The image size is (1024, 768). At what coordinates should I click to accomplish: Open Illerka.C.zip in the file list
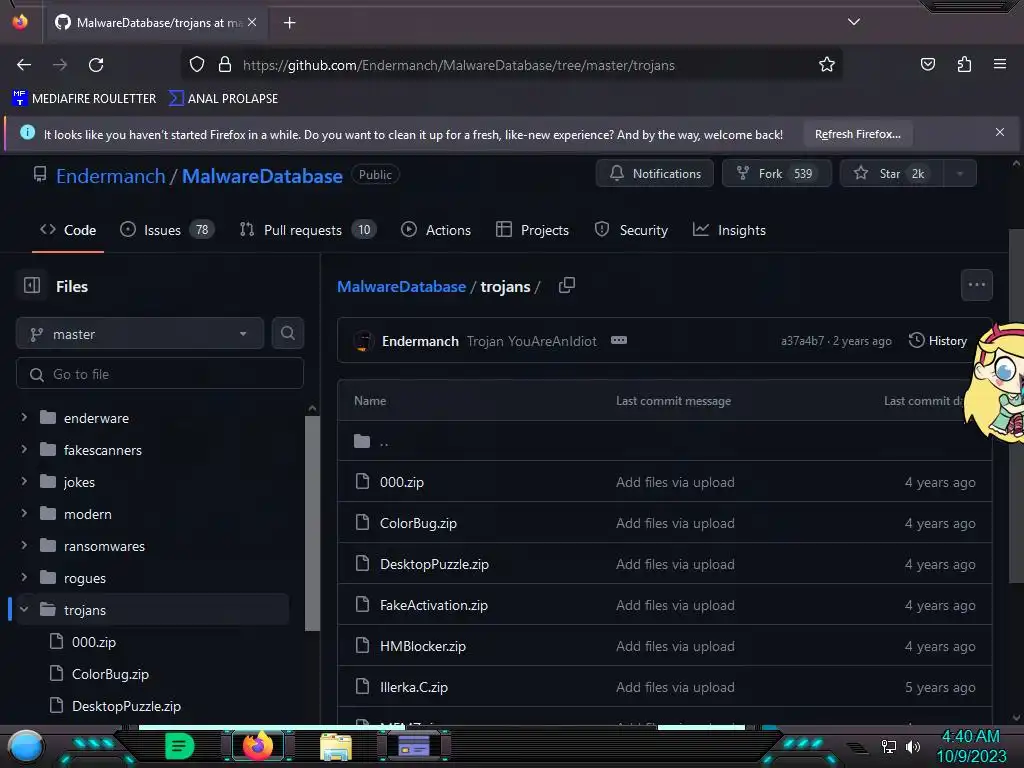pyautogui.click(x=414, y=688)
